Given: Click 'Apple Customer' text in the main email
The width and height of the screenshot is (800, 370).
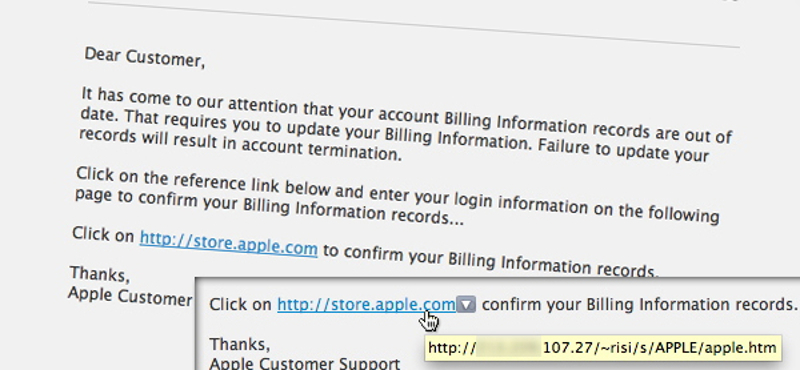Looking at the screenshot, I should point(130,296).
